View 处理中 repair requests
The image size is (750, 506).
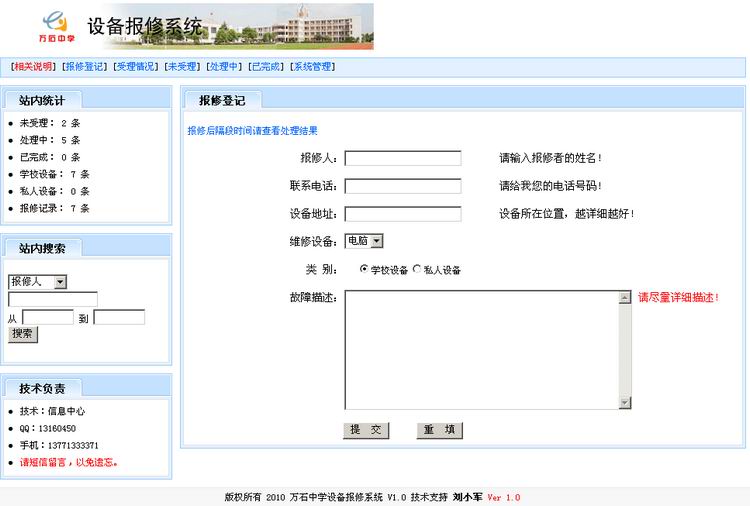(x=224, y=67)
